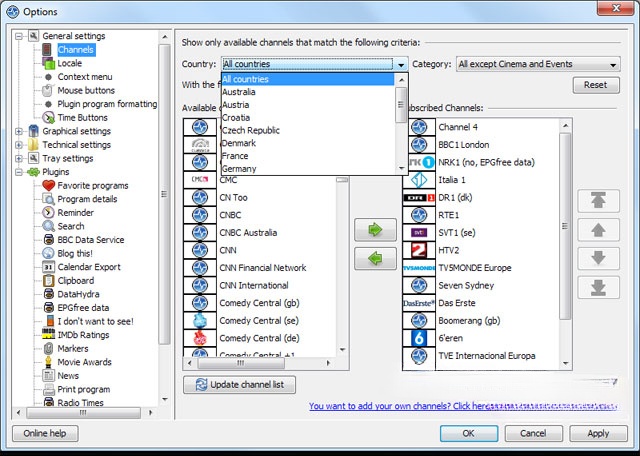Click the OK button

tap(469, 433)
